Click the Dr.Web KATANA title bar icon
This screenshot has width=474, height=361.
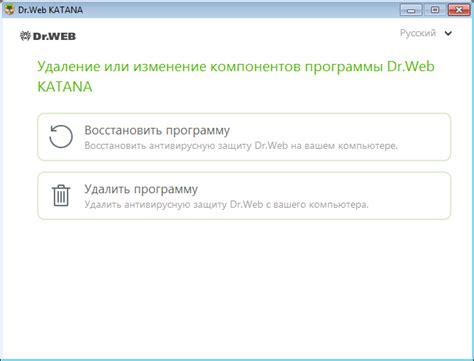click(9, 10)
